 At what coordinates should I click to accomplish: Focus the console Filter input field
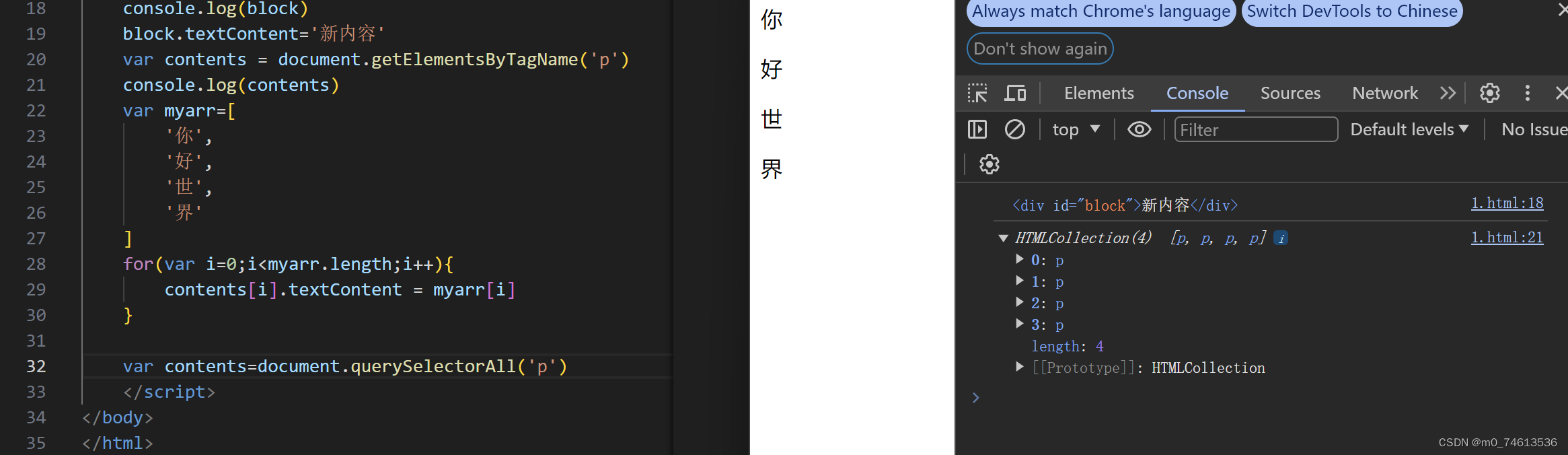pos(1256,129)
